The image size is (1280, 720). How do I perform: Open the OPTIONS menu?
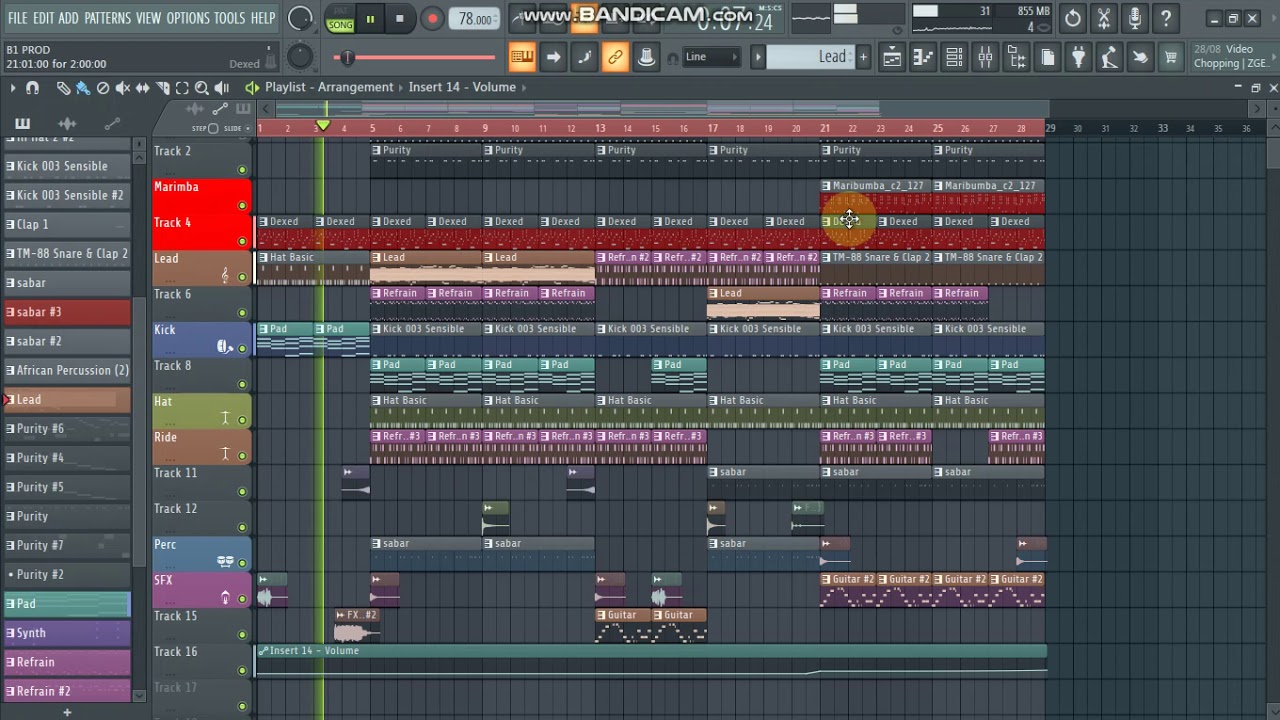[188, 18]
